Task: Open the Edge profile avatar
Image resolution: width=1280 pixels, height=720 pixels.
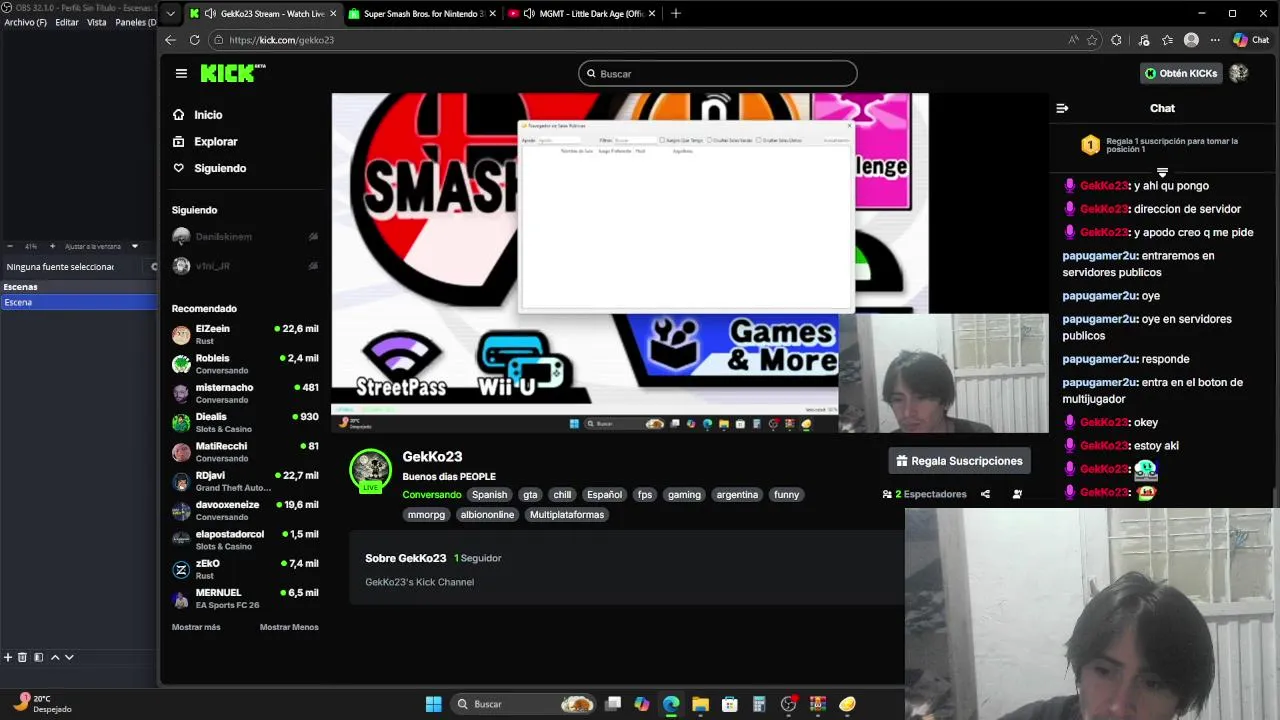Action: pyautogui.click(x=1191, y=40)
